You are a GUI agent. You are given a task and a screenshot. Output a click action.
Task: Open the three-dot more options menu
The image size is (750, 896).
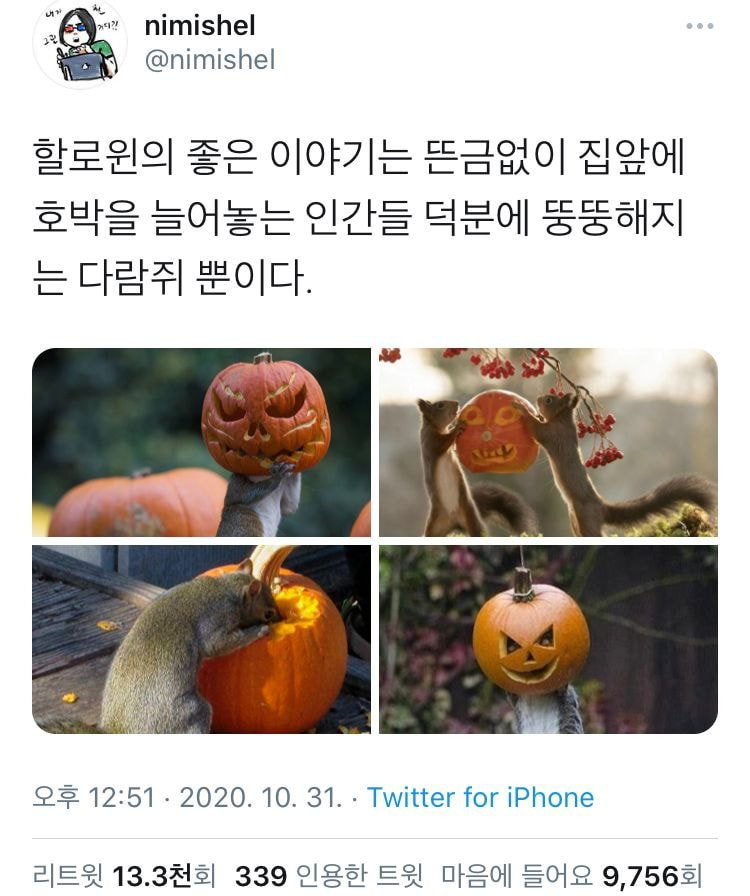[x=700, y=26]
